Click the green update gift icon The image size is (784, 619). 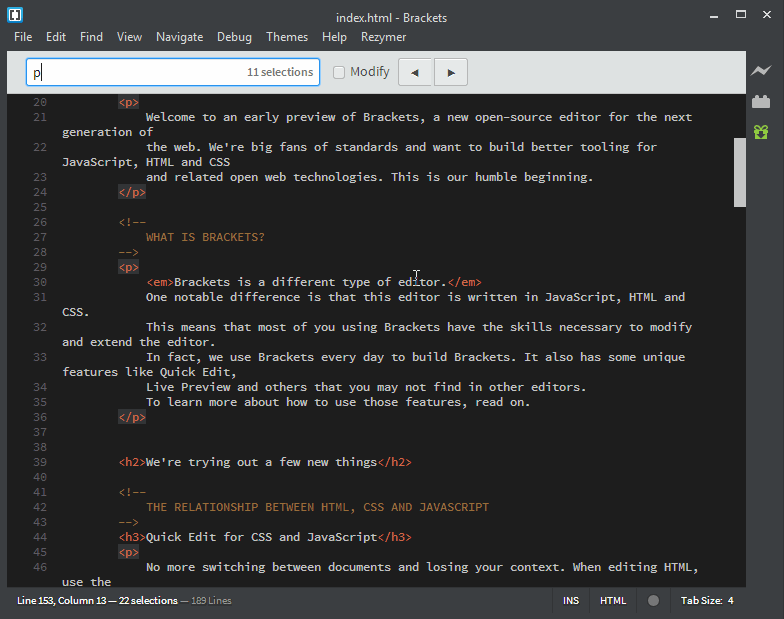click(x=761, y=131)
